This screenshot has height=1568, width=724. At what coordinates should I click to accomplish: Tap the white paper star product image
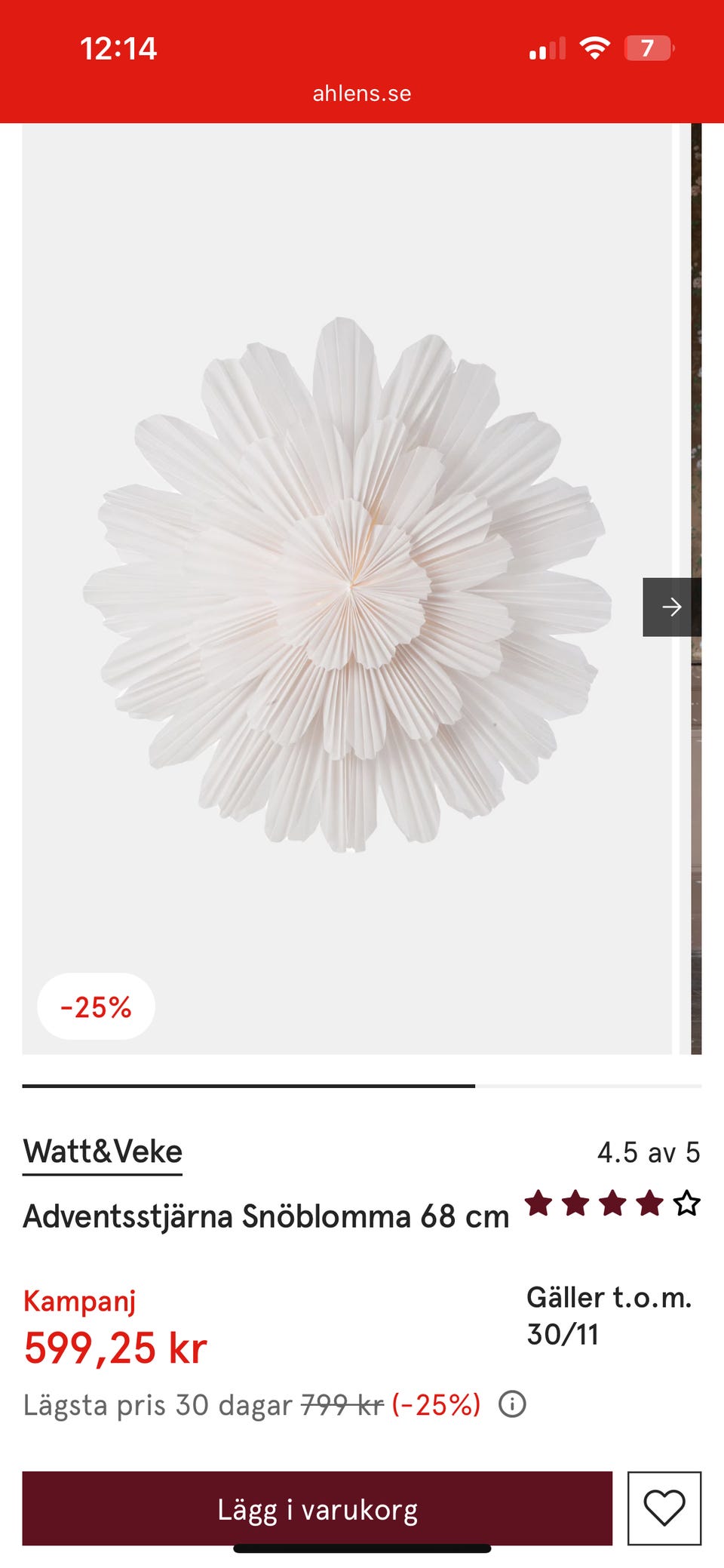pyautogui.click(x=347, y=586)
